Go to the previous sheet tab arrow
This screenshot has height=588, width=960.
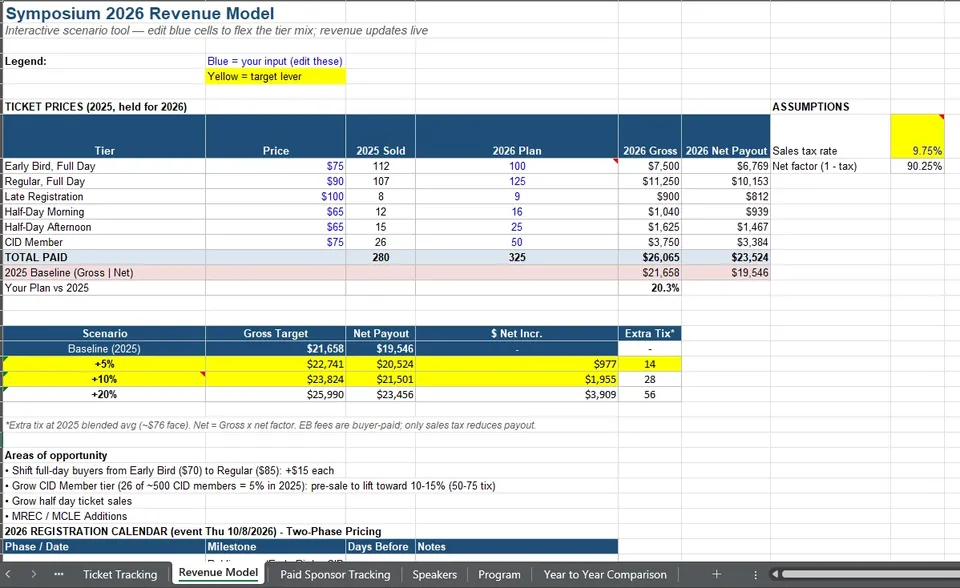click(9, 575)
